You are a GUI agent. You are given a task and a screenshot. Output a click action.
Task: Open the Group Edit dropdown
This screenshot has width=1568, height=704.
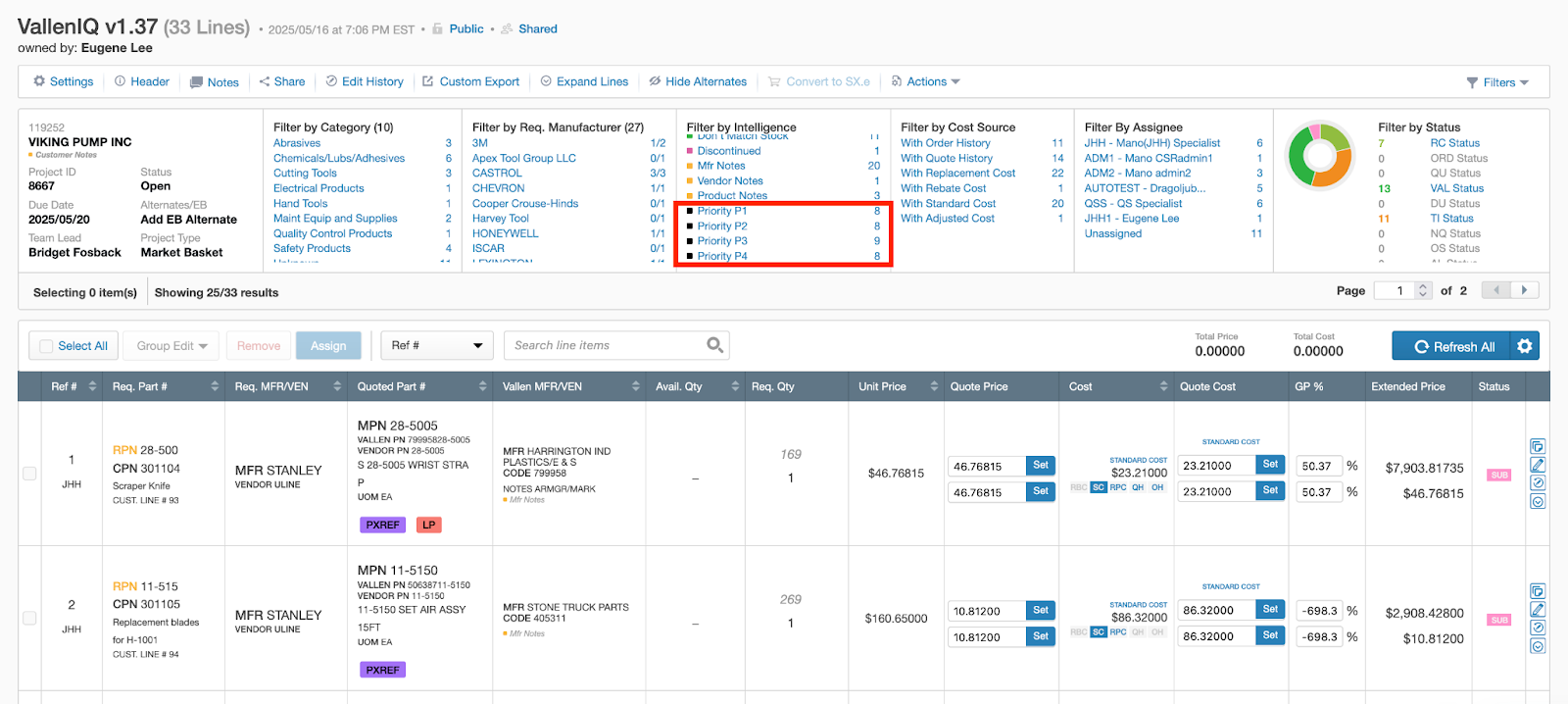coord(172,346)
